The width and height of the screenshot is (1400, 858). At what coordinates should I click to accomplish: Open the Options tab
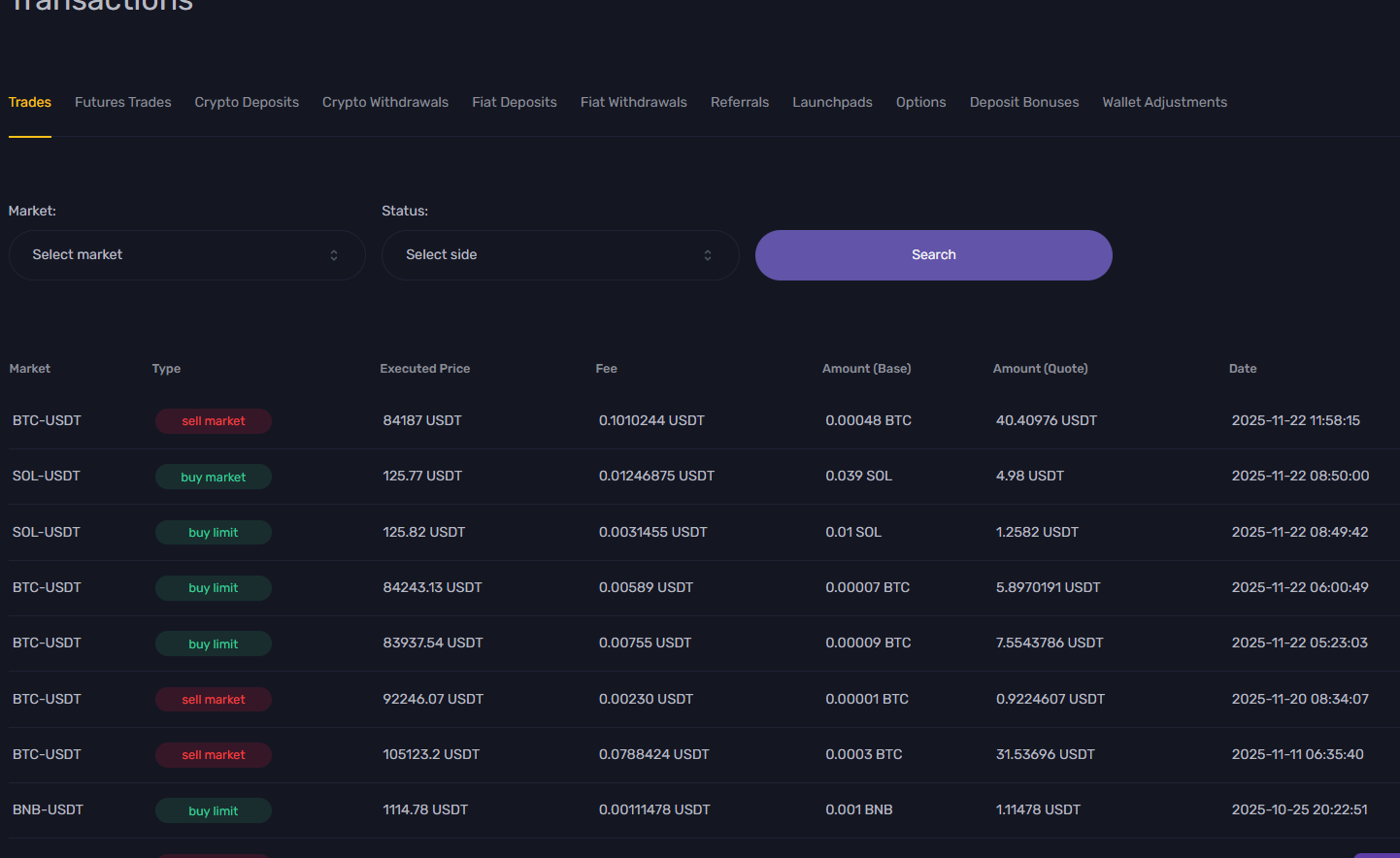click(x=920, y=102)
